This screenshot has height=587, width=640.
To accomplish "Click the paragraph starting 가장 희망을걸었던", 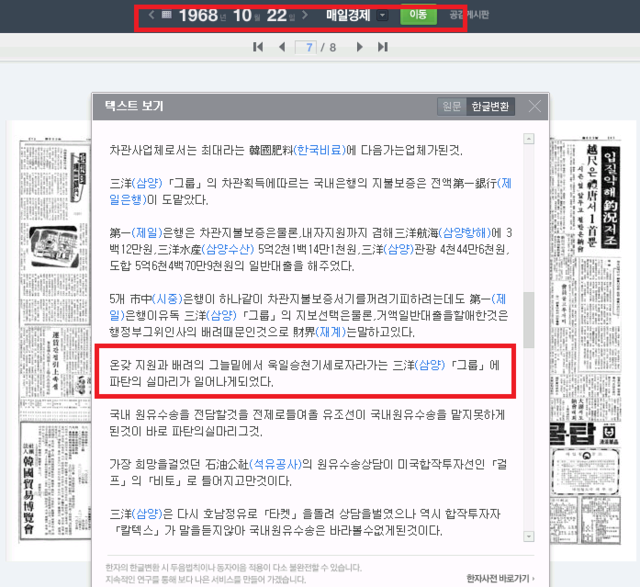I will (x=308, y=473).
